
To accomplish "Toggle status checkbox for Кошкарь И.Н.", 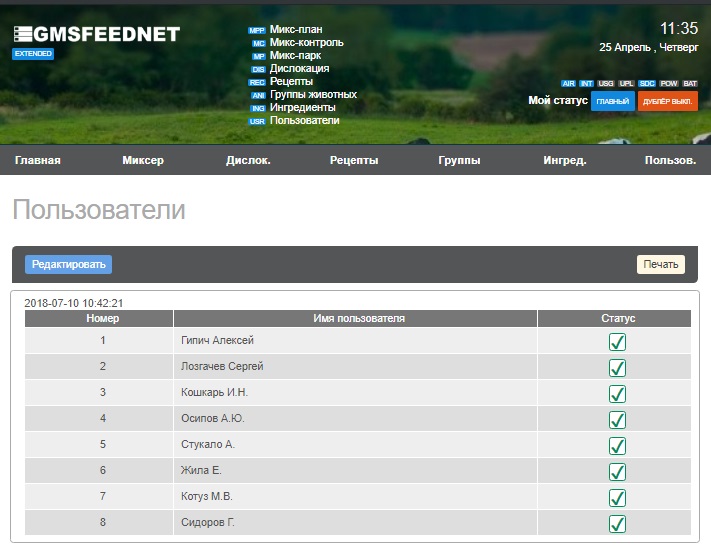I will pos(617,394).
